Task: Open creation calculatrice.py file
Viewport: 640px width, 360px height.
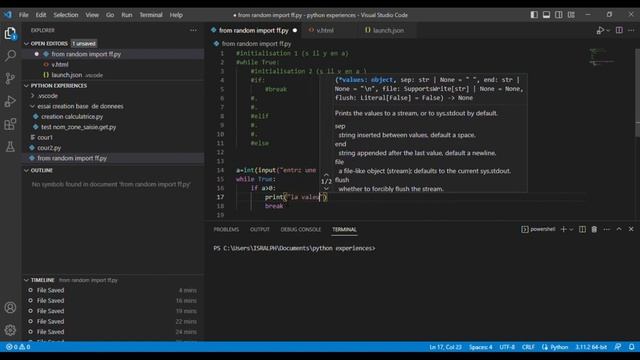Action: point(72,117)
